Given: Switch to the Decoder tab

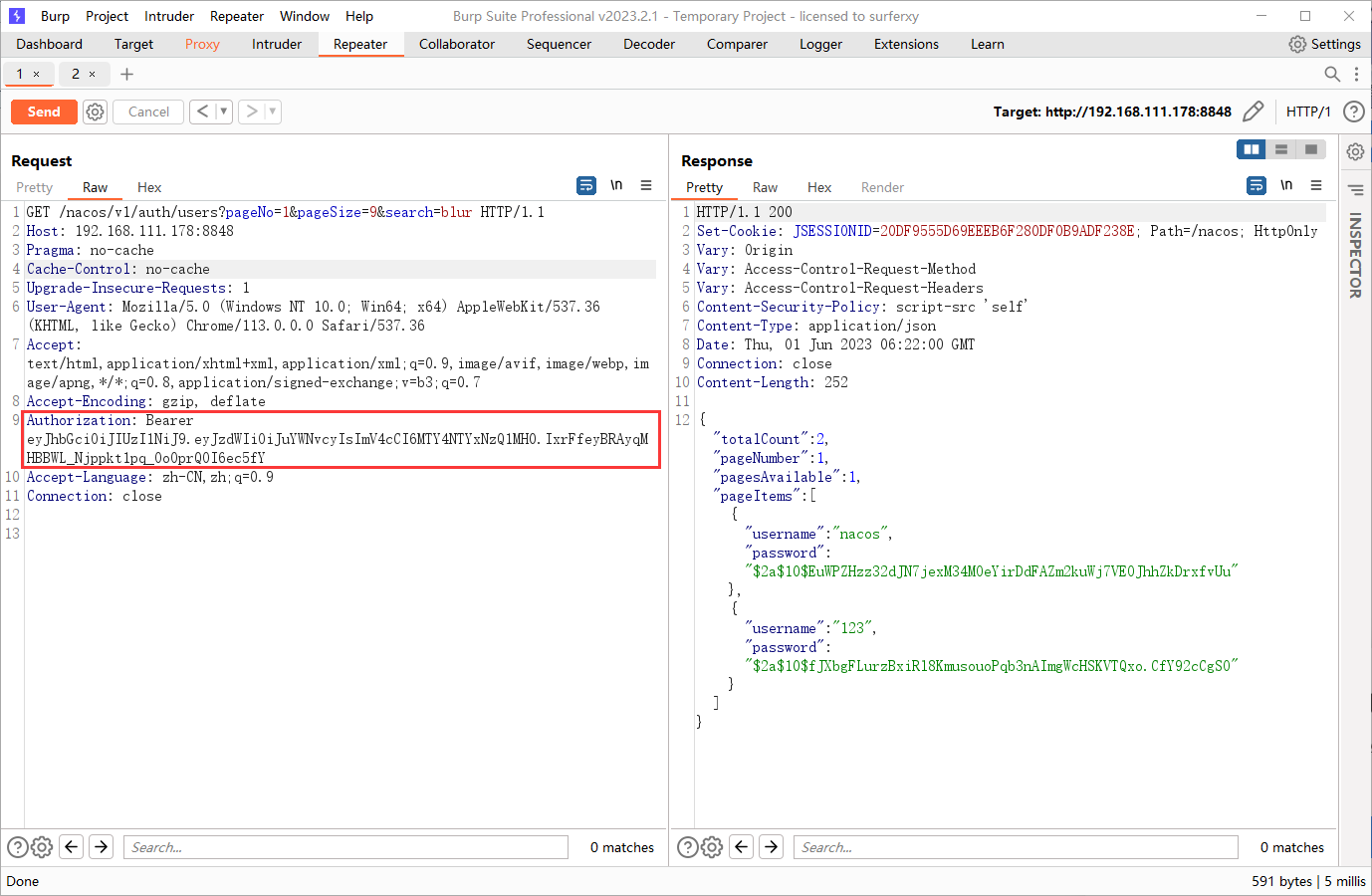Looking at the screenshot, I should click(x=649, y=44).
